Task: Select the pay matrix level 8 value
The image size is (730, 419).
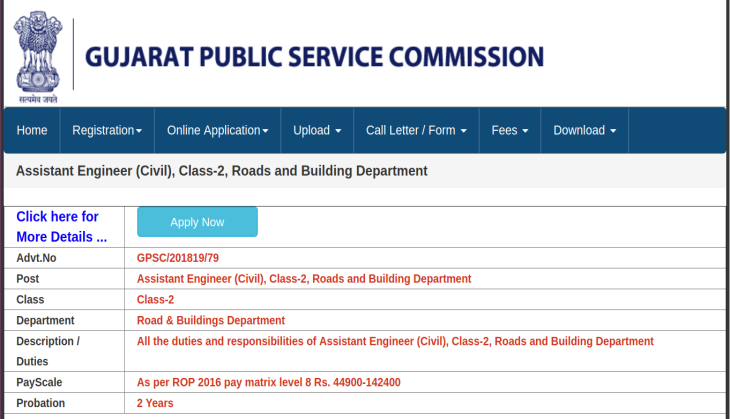Action: 269,382
